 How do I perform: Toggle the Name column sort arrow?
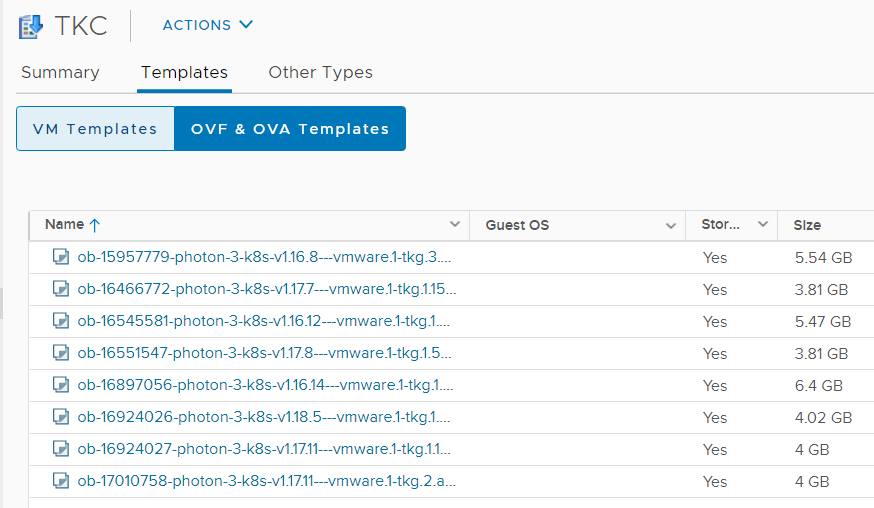pos(95,225)
